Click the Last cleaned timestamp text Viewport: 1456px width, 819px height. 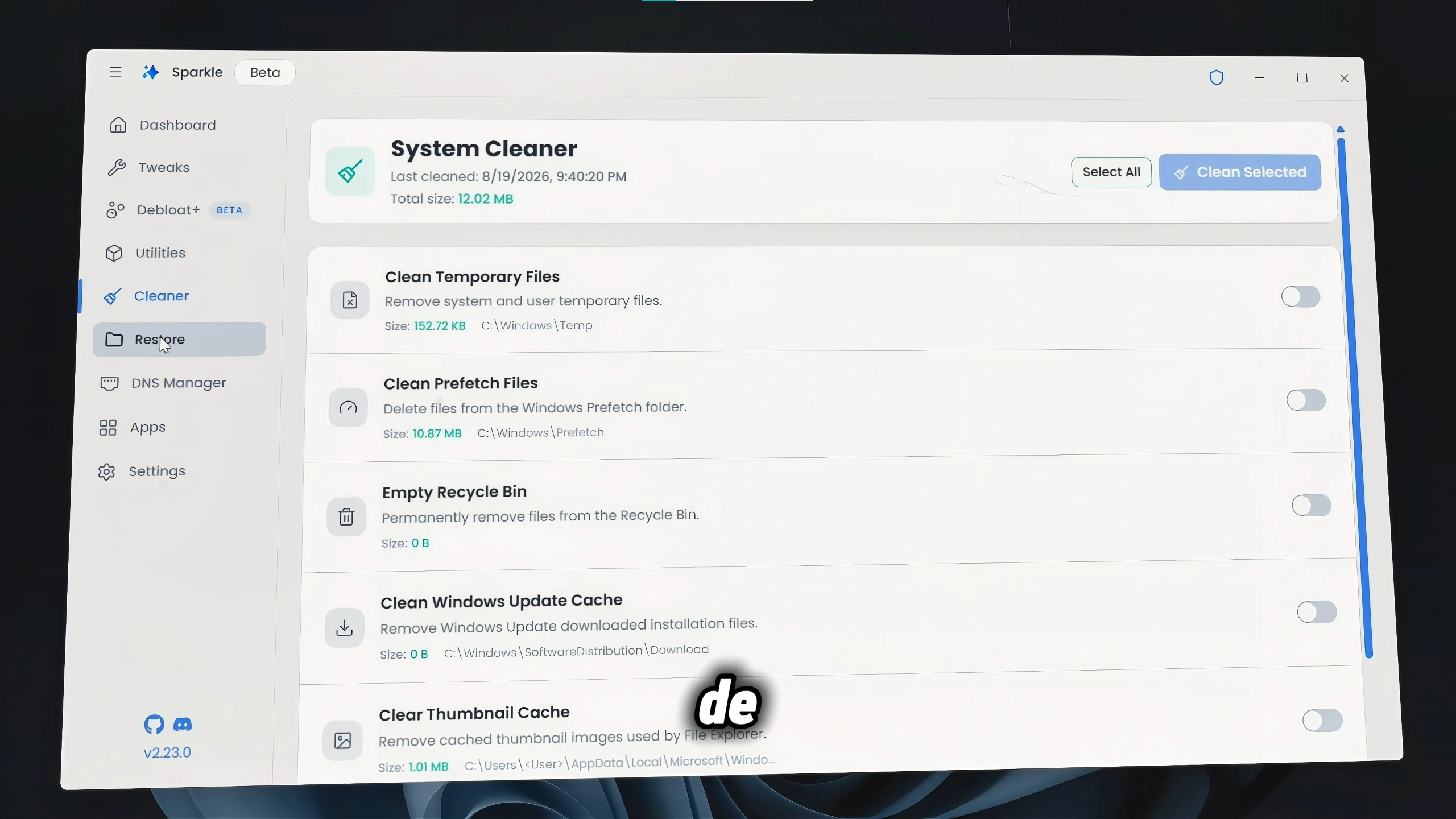tap(508, 176)
